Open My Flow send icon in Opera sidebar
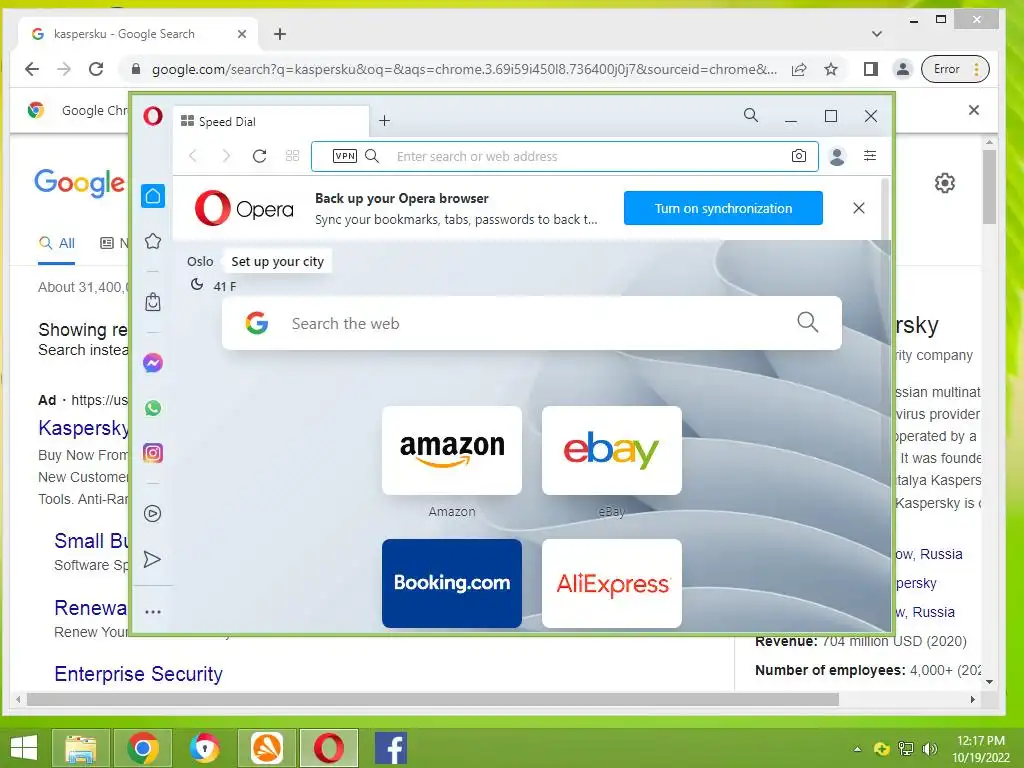The width and height of the screenshot is (1024, 768). pos(152,559)
